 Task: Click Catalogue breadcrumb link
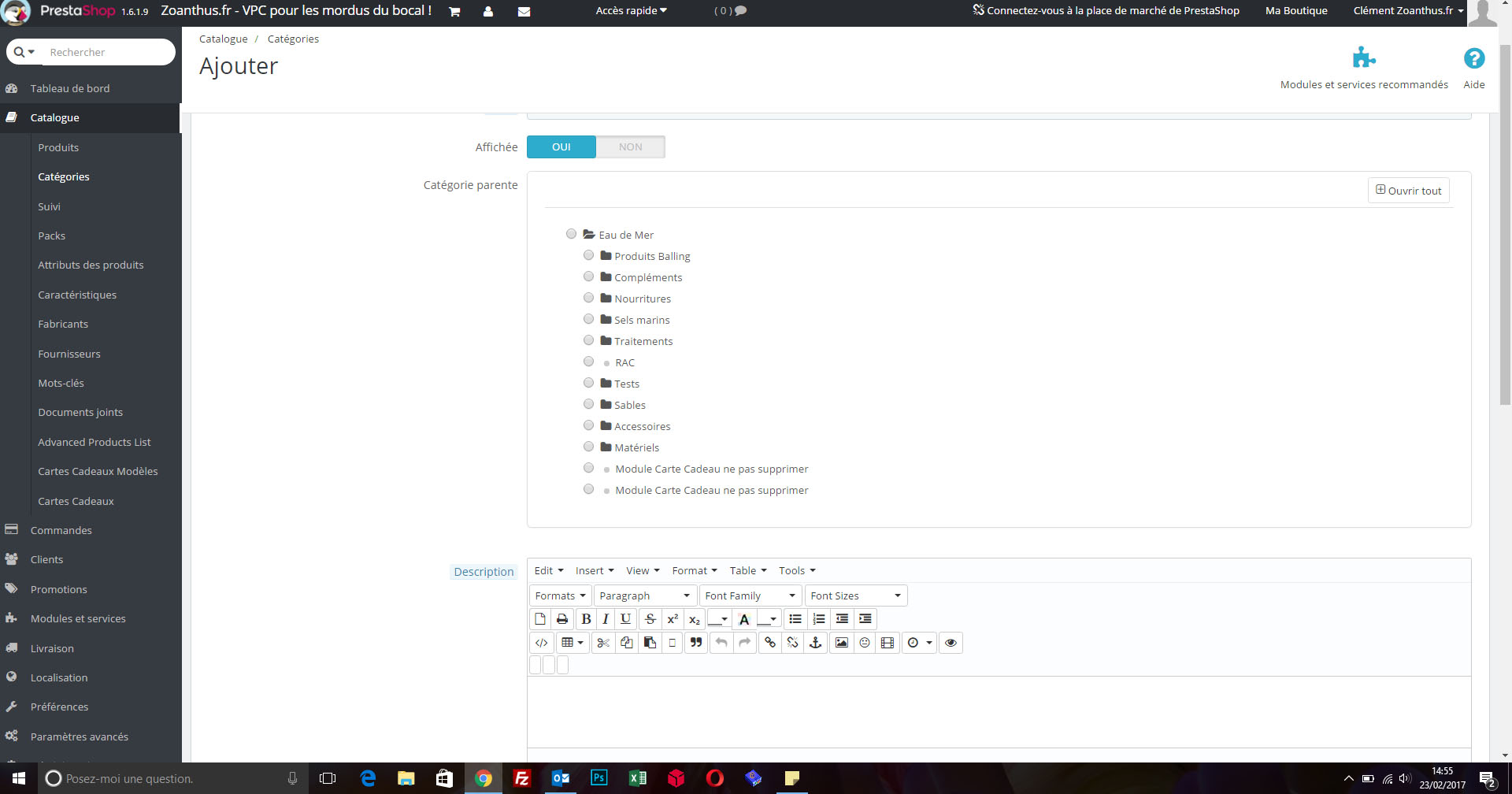[x=223, y=39]
